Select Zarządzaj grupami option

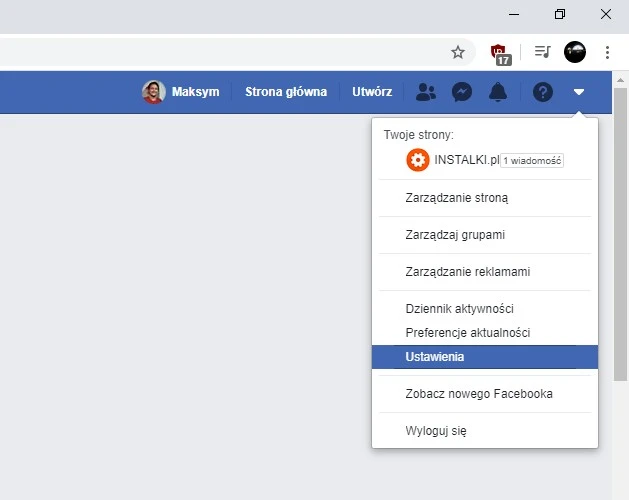455,235
